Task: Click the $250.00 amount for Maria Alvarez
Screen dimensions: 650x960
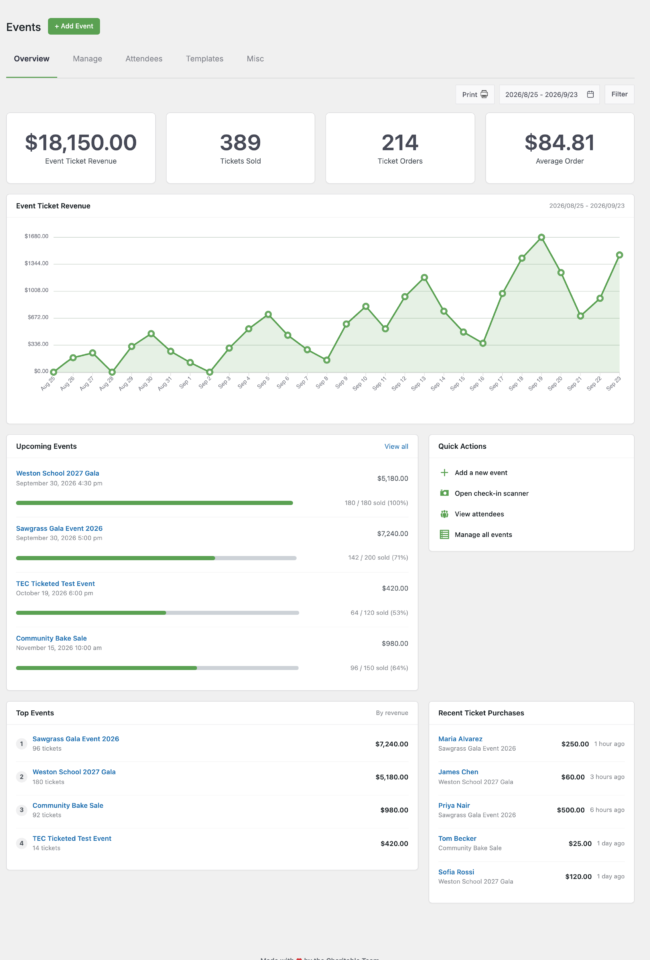Action: pos(575,744)
